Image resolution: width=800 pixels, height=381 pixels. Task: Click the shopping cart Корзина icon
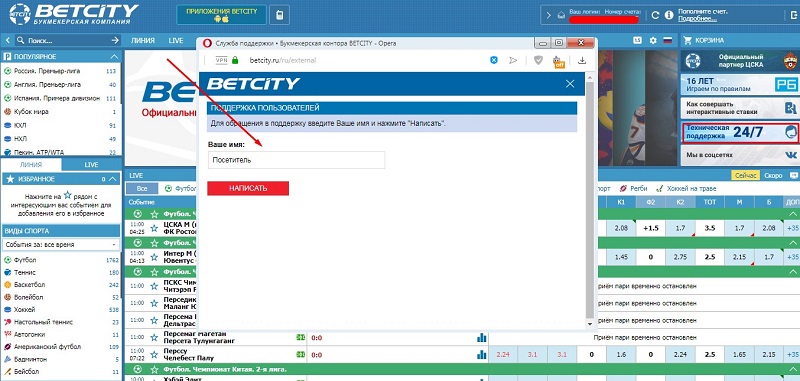coord(687,40)
